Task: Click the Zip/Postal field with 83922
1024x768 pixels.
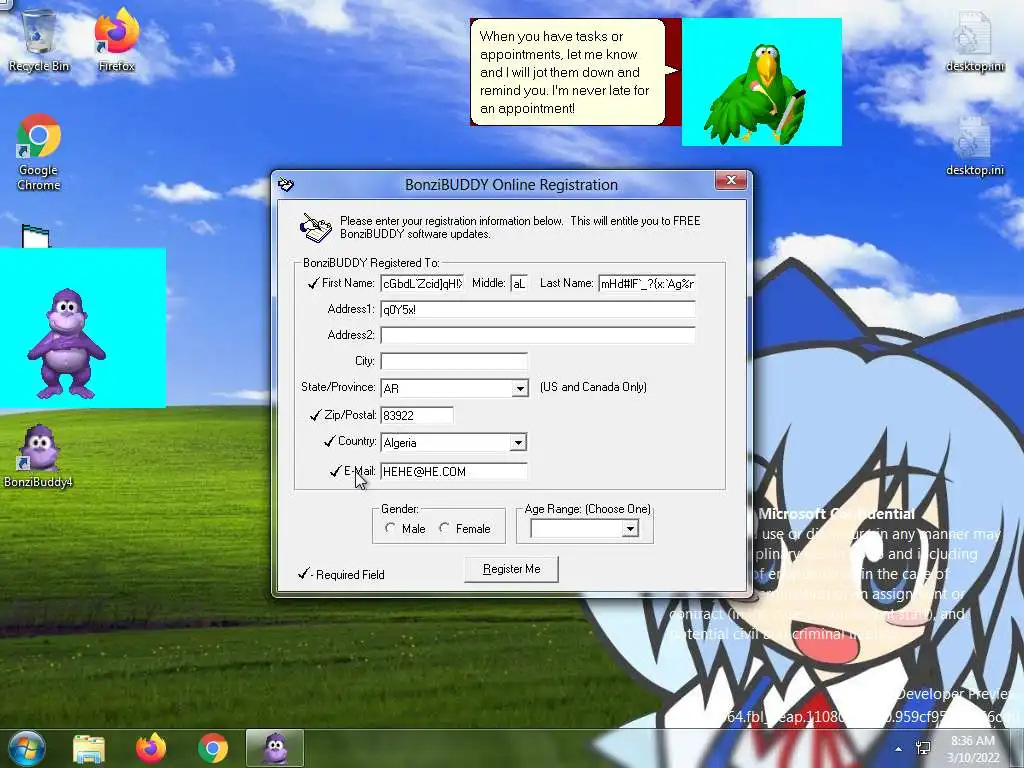Action: pyautogui.click(x=417, y=415)
